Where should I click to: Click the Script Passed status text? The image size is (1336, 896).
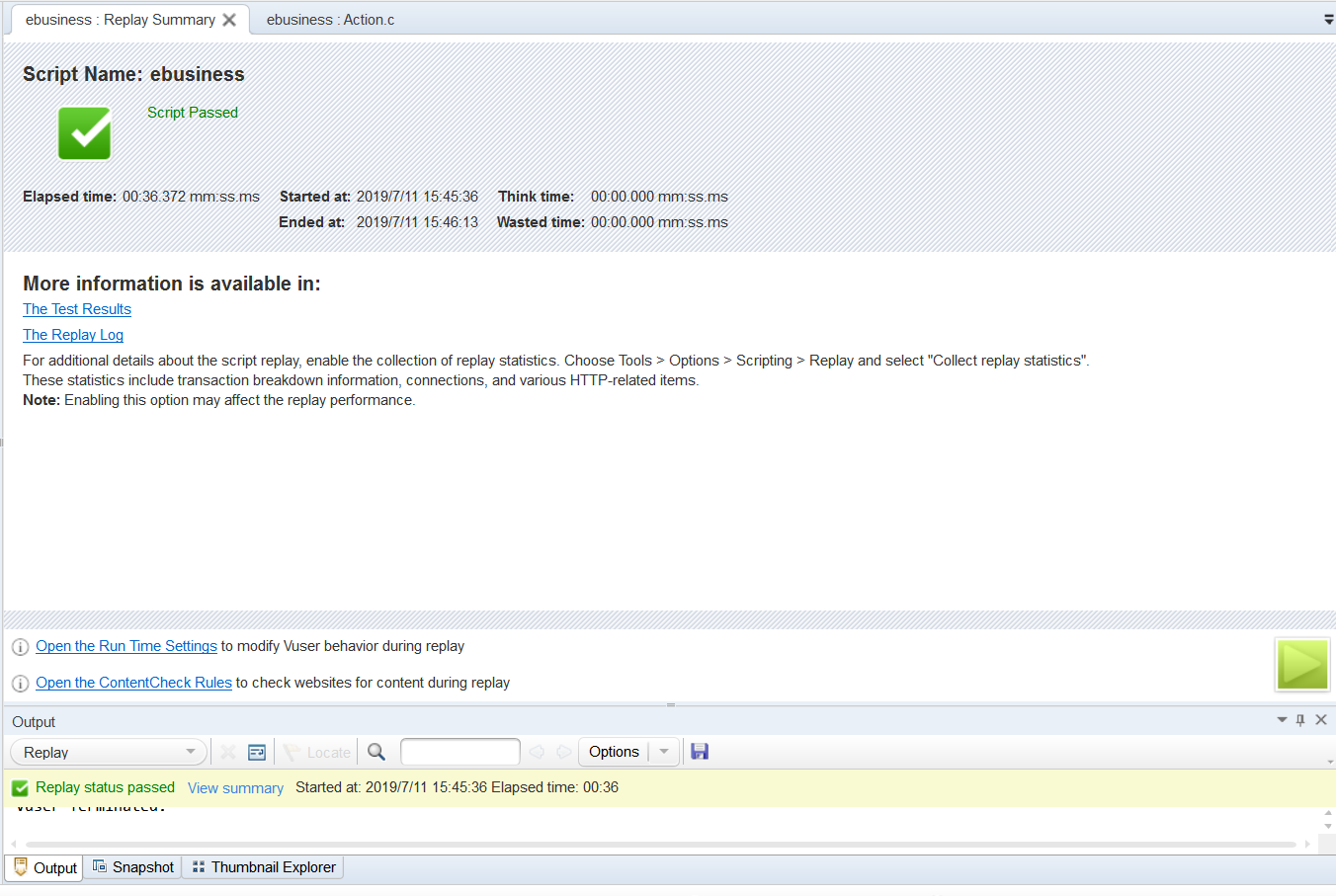pyautogui.click(x=193, y=113)
